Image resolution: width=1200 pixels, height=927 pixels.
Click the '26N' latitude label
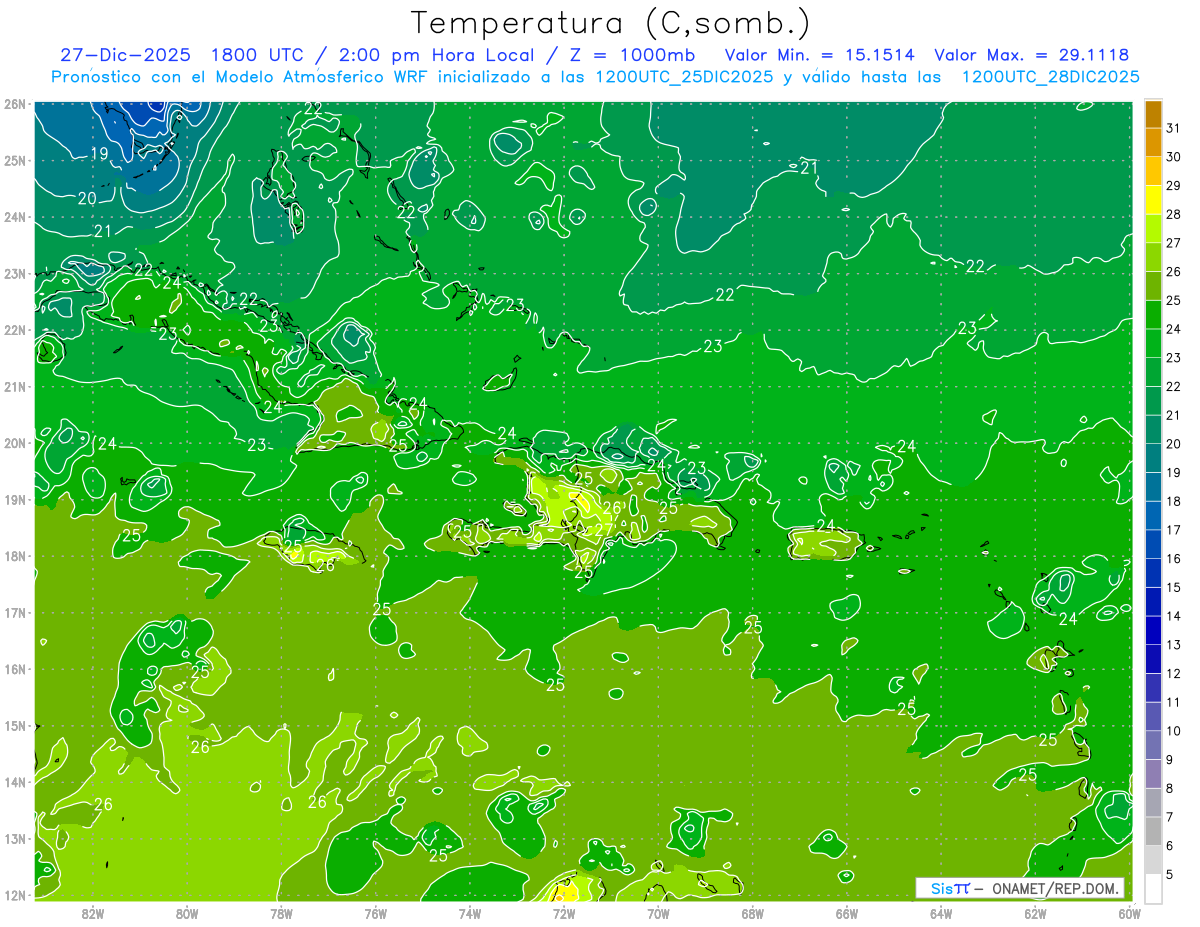14,104
